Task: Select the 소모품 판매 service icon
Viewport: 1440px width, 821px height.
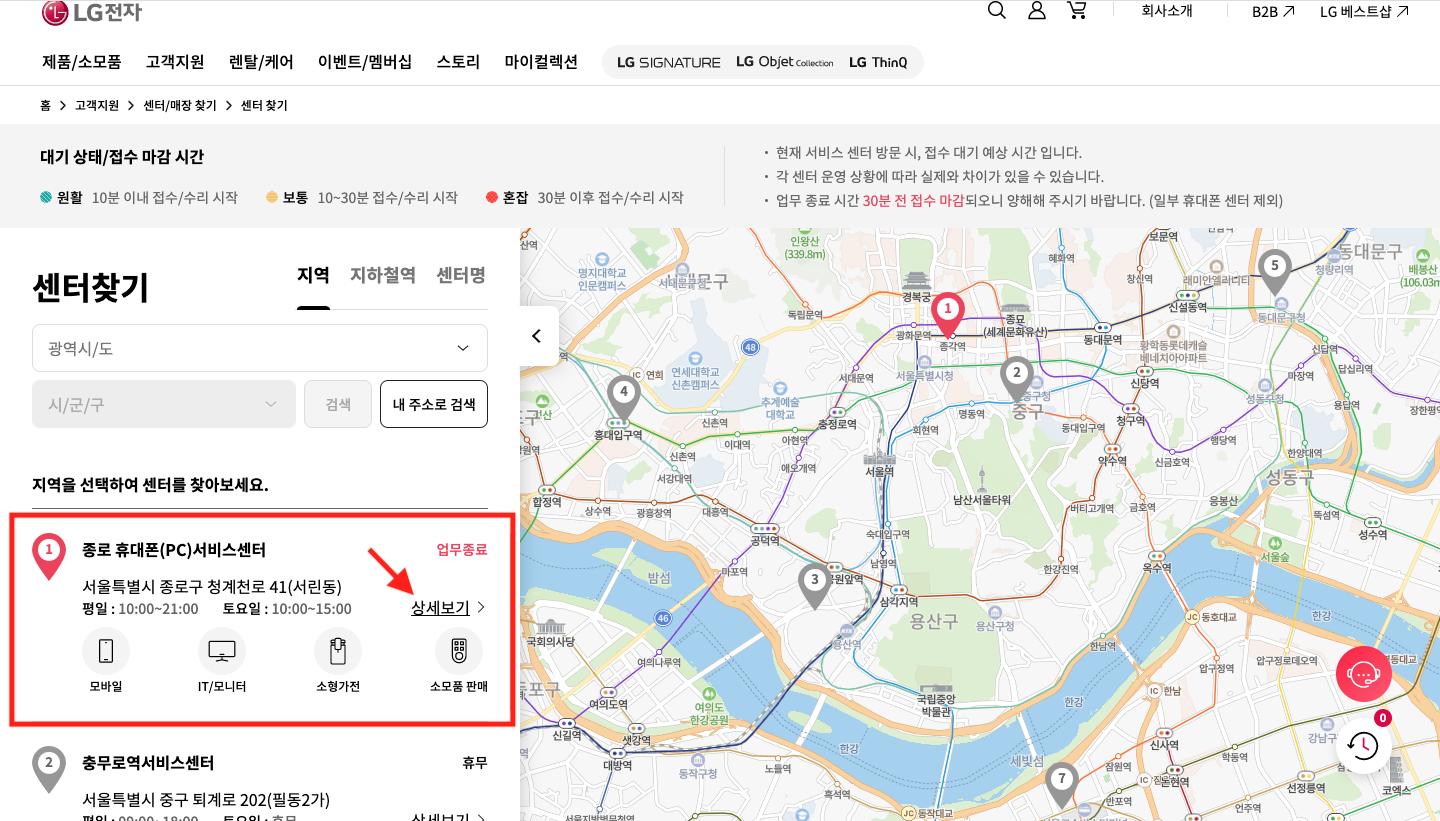Action: [x=458, y=651]
